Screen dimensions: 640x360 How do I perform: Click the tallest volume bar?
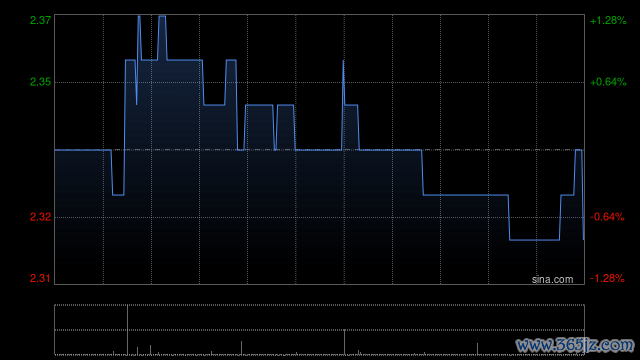click(127, 330)
